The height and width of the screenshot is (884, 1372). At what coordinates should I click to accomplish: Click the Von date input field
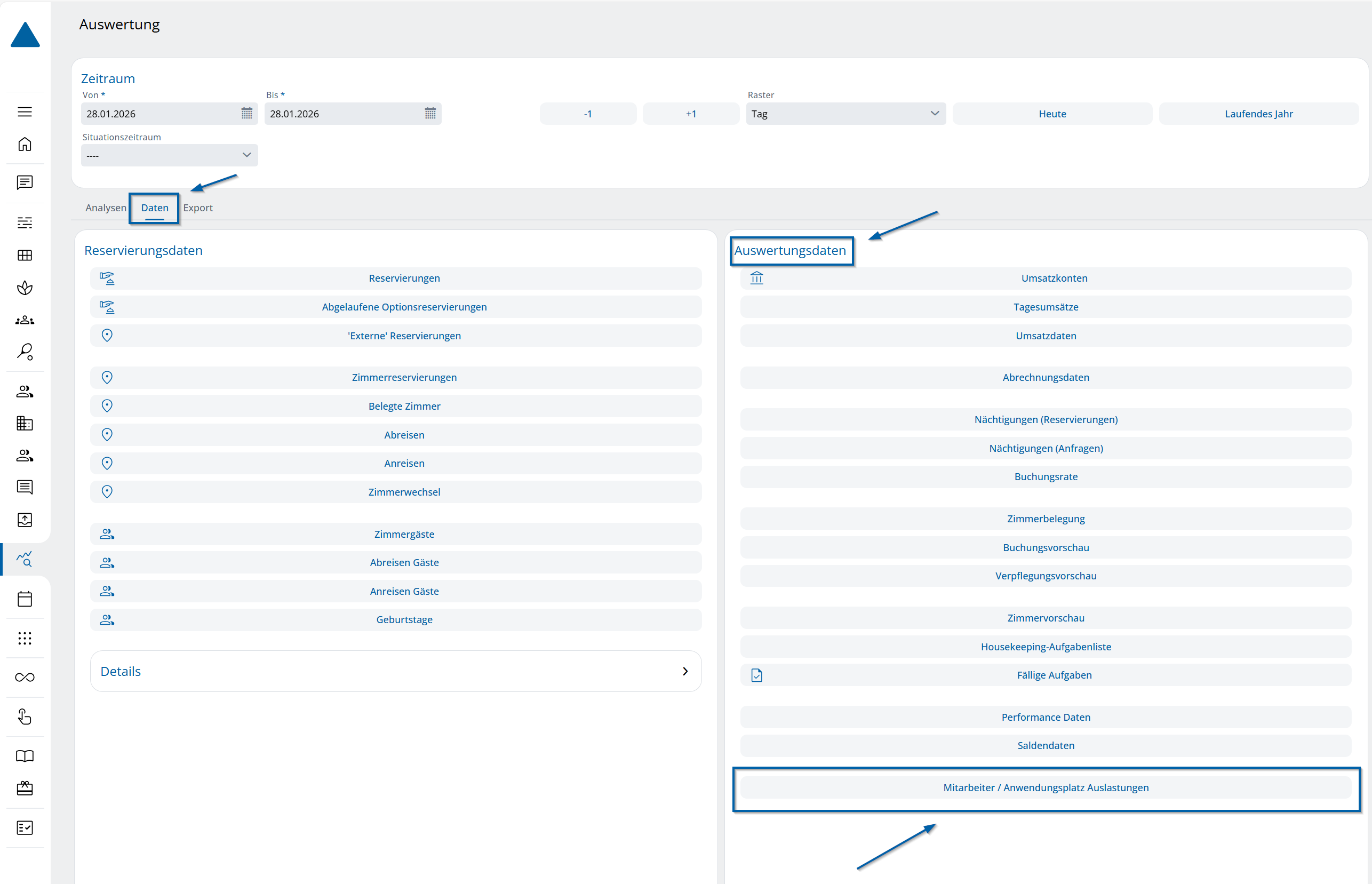tap(159, 114)
